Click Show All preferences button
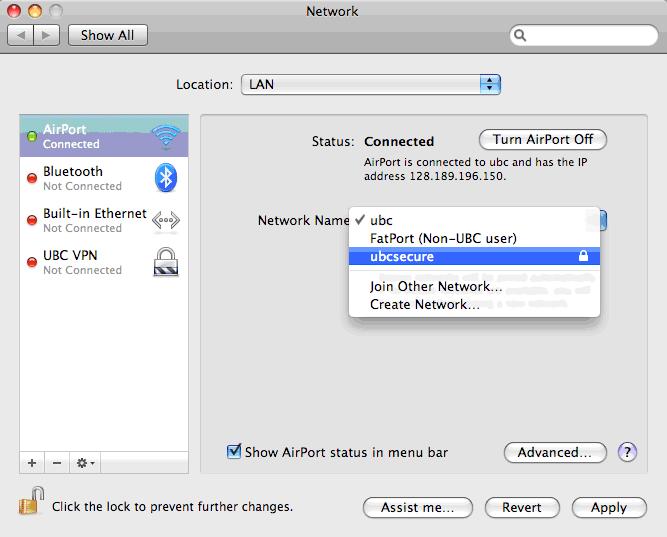This screenshot has width=667, height=537. 108,35
